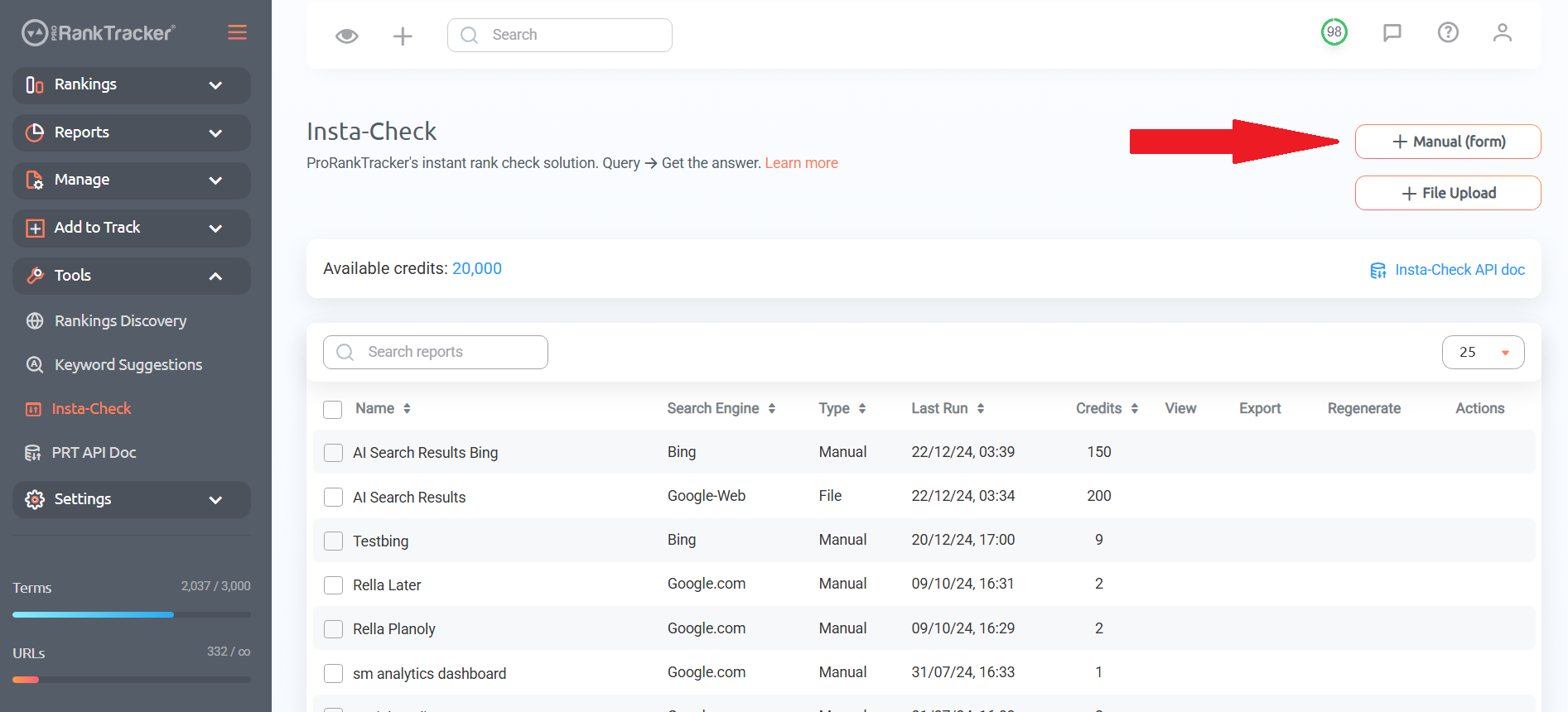The image size is (1568, 712).
Task: Sort by the Type column arrows
Action: (862, 408)
